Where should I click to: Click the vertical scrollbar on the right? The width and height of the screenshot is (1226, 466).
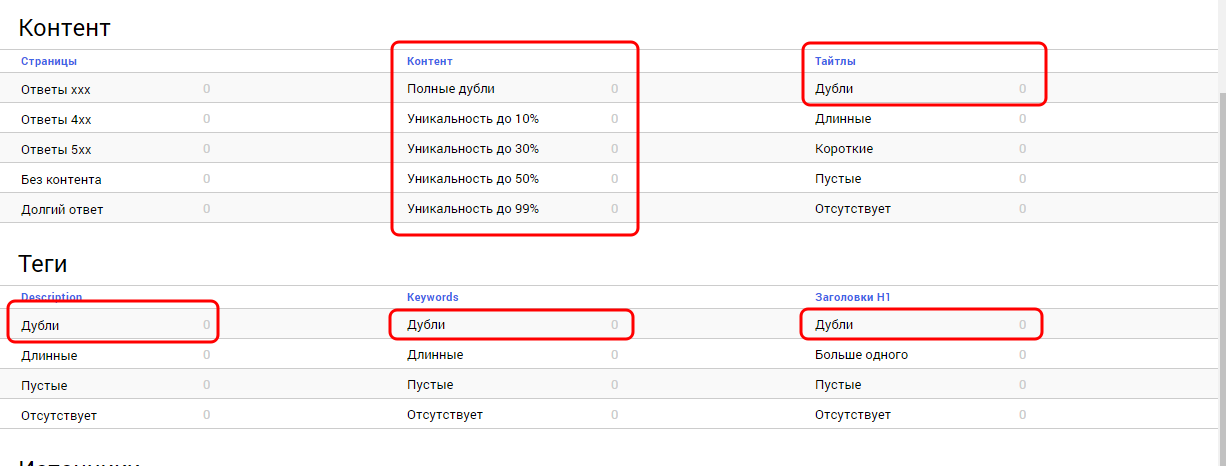(x=1221, y=250)
